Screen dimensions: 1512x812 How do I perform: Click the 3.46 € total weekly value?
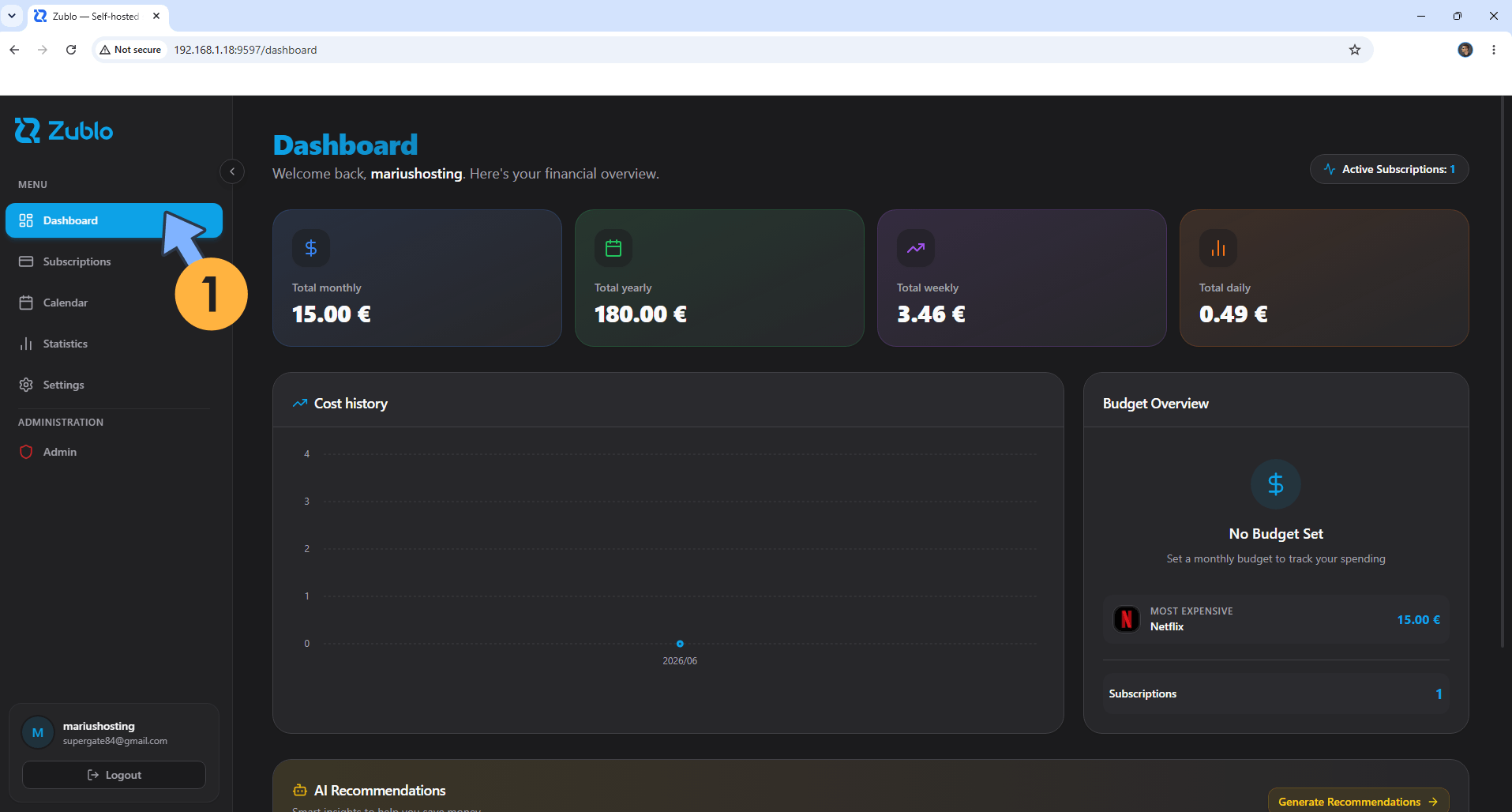pyautogui.click(x=931, y=314)
